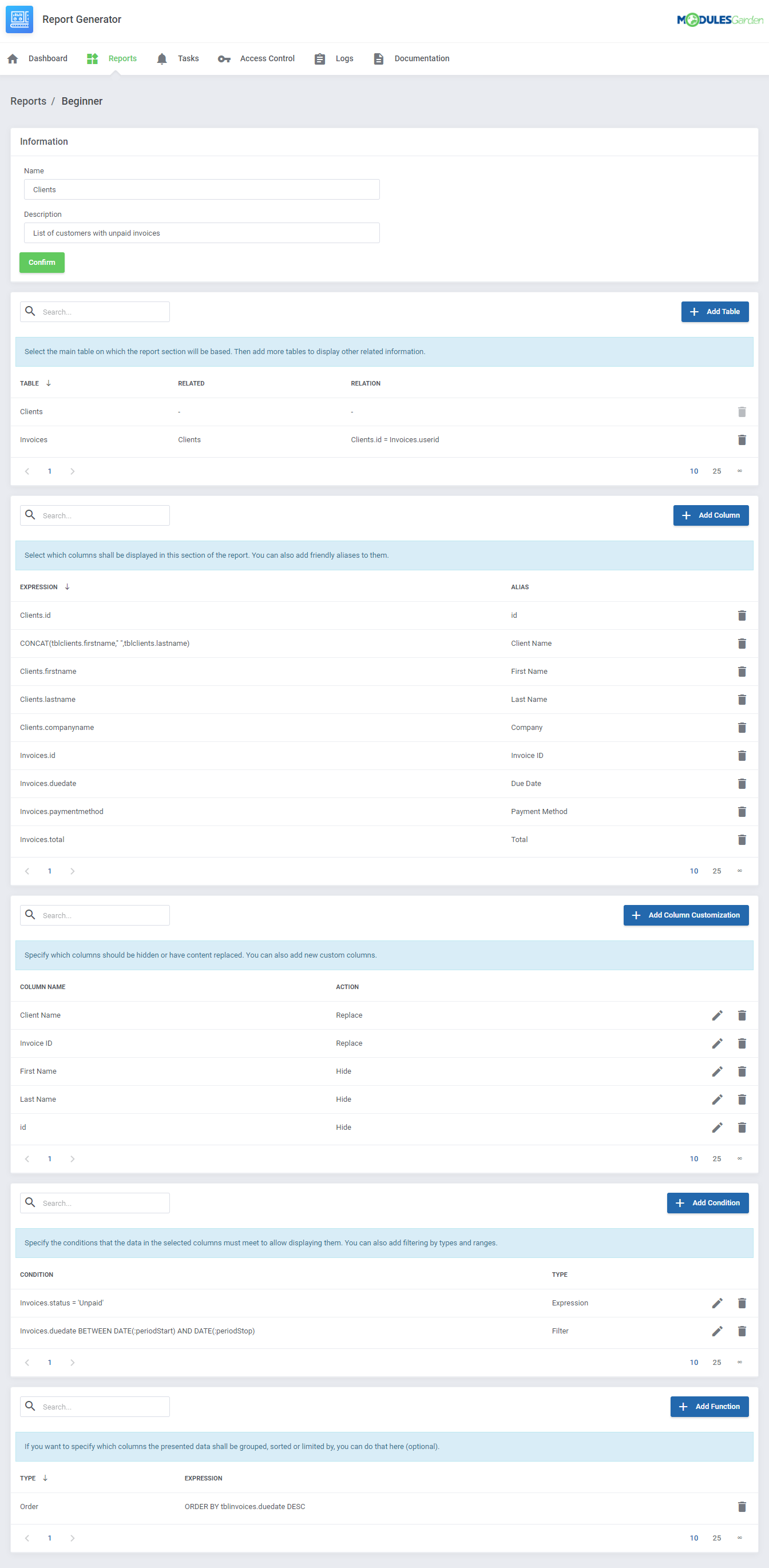The width and height of the screenshot is (769, 1568).
Task: Edit the Invoices.status Unpaid condition
Action: pos(718,1303)
